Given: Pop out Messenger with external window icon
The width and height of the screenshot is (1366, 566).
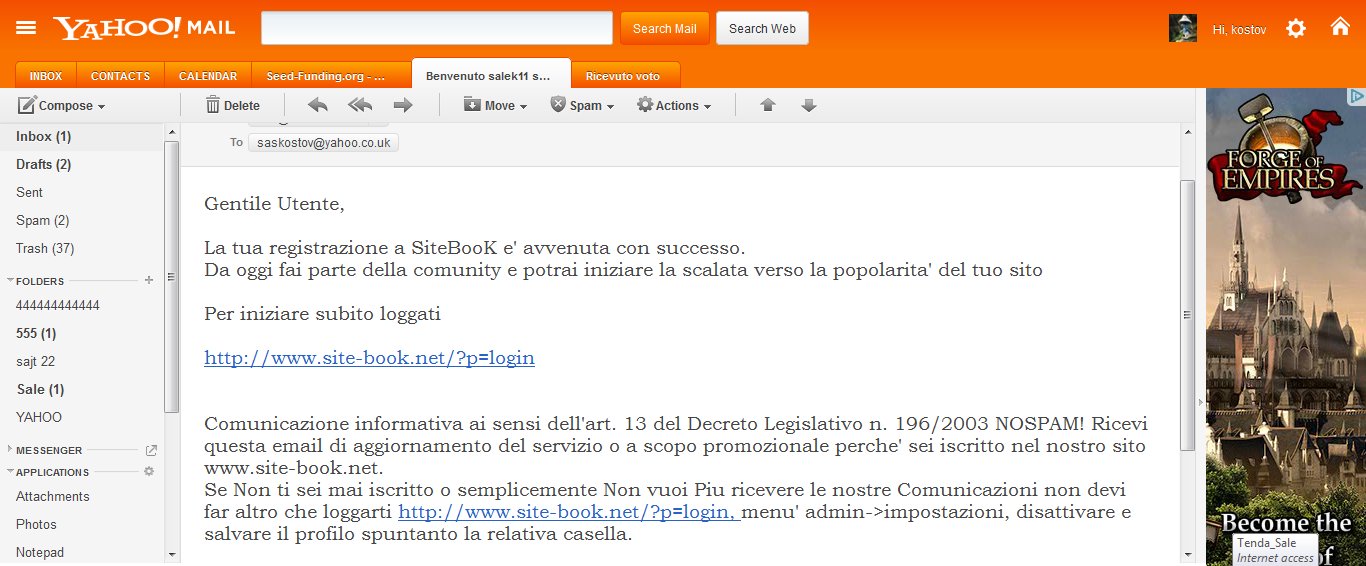Looking at the screenshot, I should pos(151,450).
